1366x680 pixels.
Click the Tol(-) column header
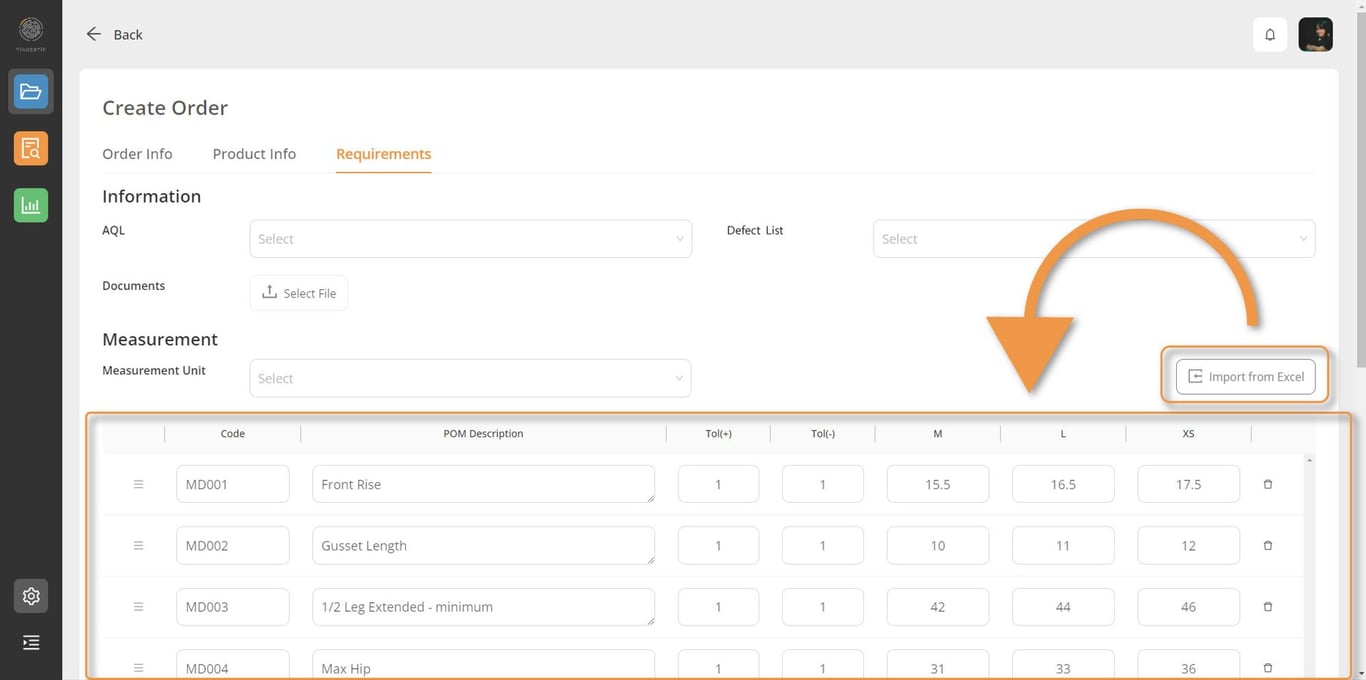click(822, 434)
